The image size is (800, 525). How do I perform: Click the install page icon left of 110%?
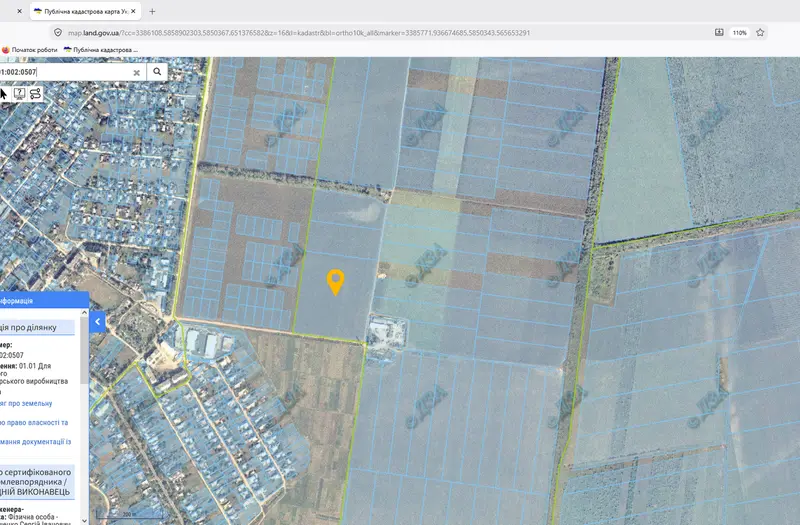coord(719,33)
